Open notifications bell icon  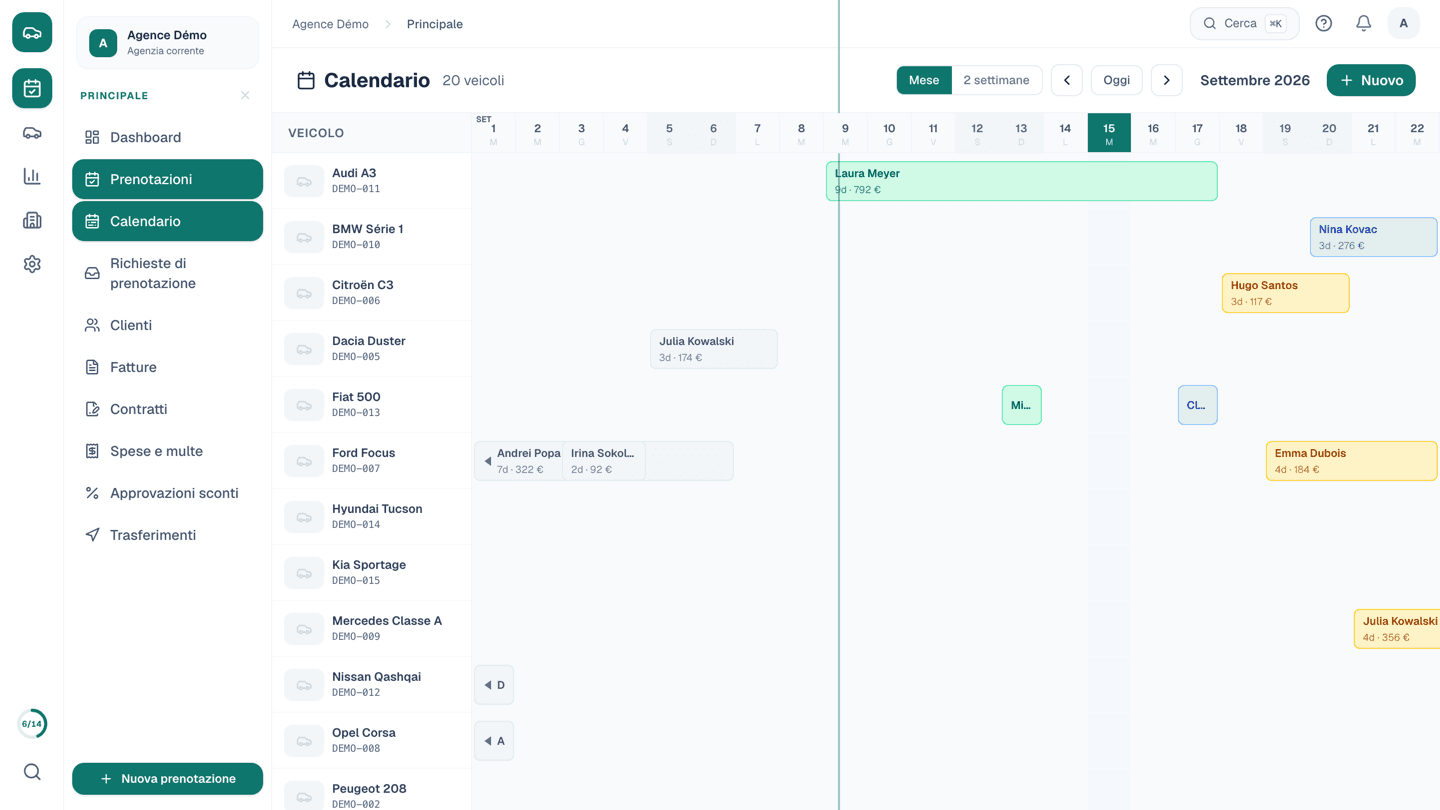[x=1363, y=23]
